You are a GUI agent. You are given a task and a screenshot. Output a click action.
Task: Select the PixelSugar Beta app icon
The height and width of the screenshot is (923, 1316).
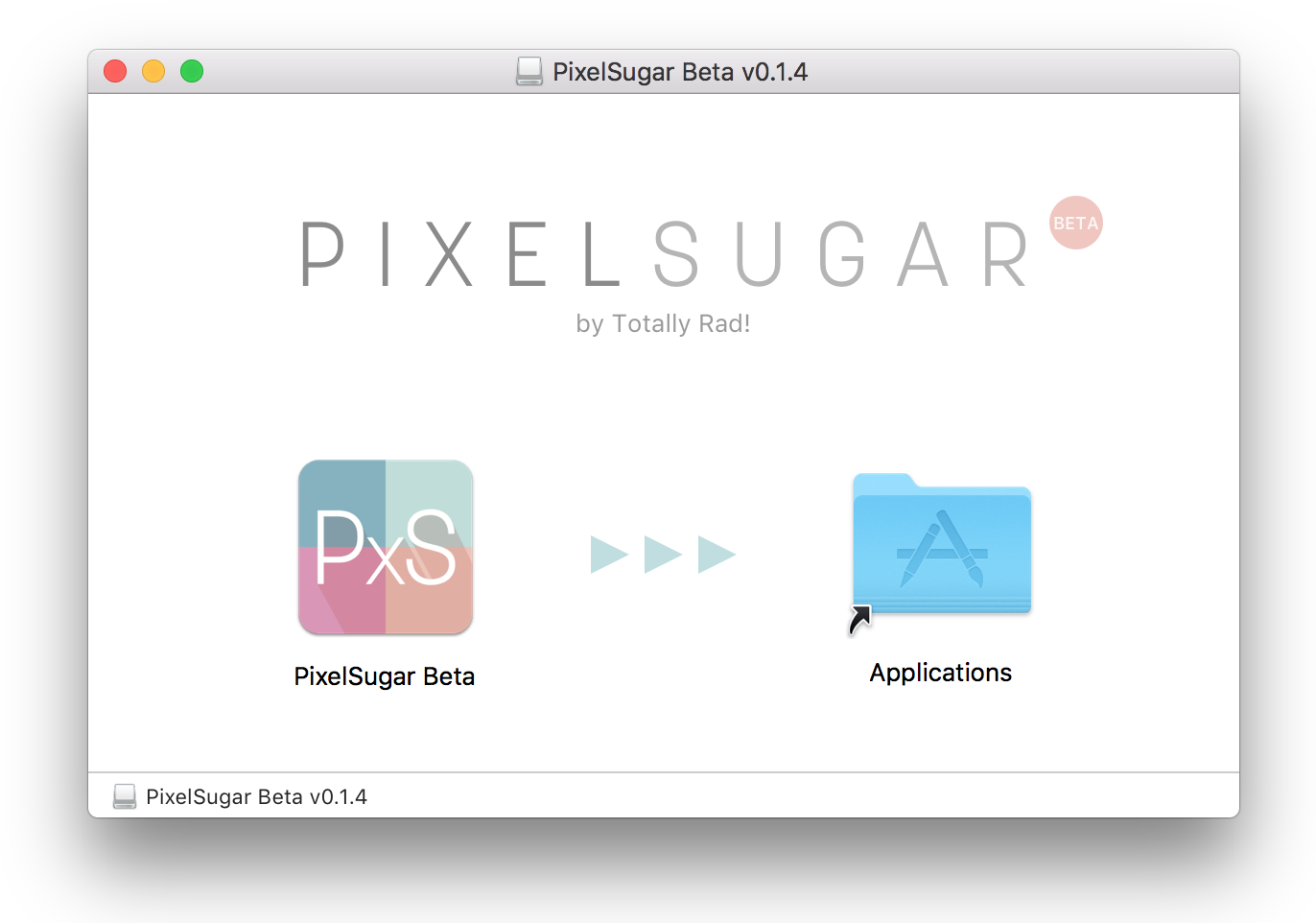pos(386,547)
